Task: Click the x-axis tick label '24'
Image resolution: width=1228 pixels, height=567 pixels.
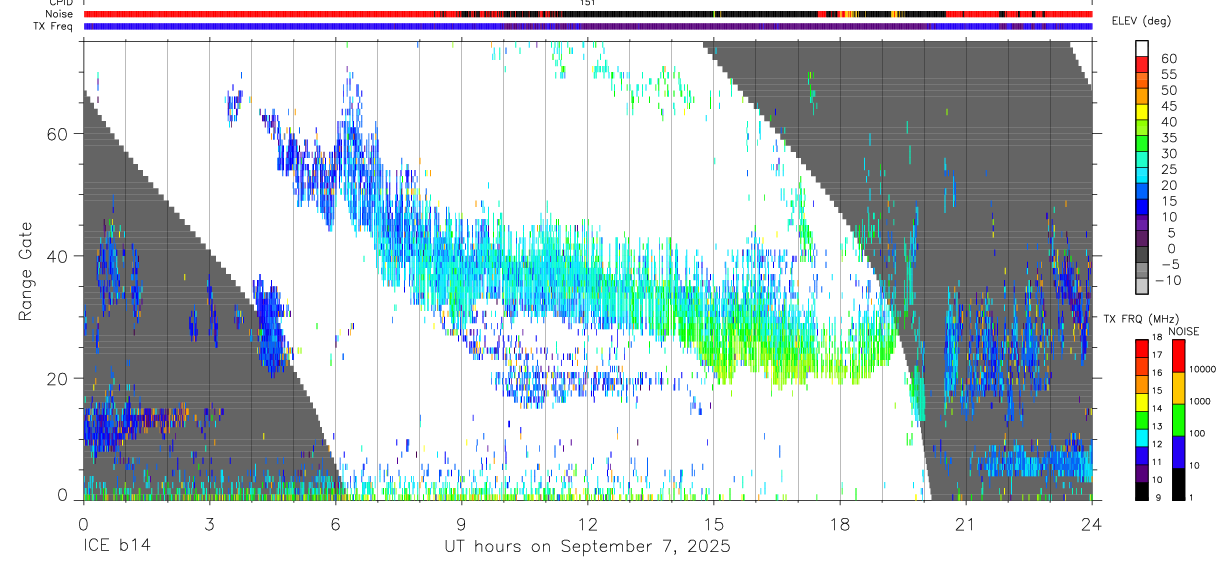Action: [x=1092, y=523]
